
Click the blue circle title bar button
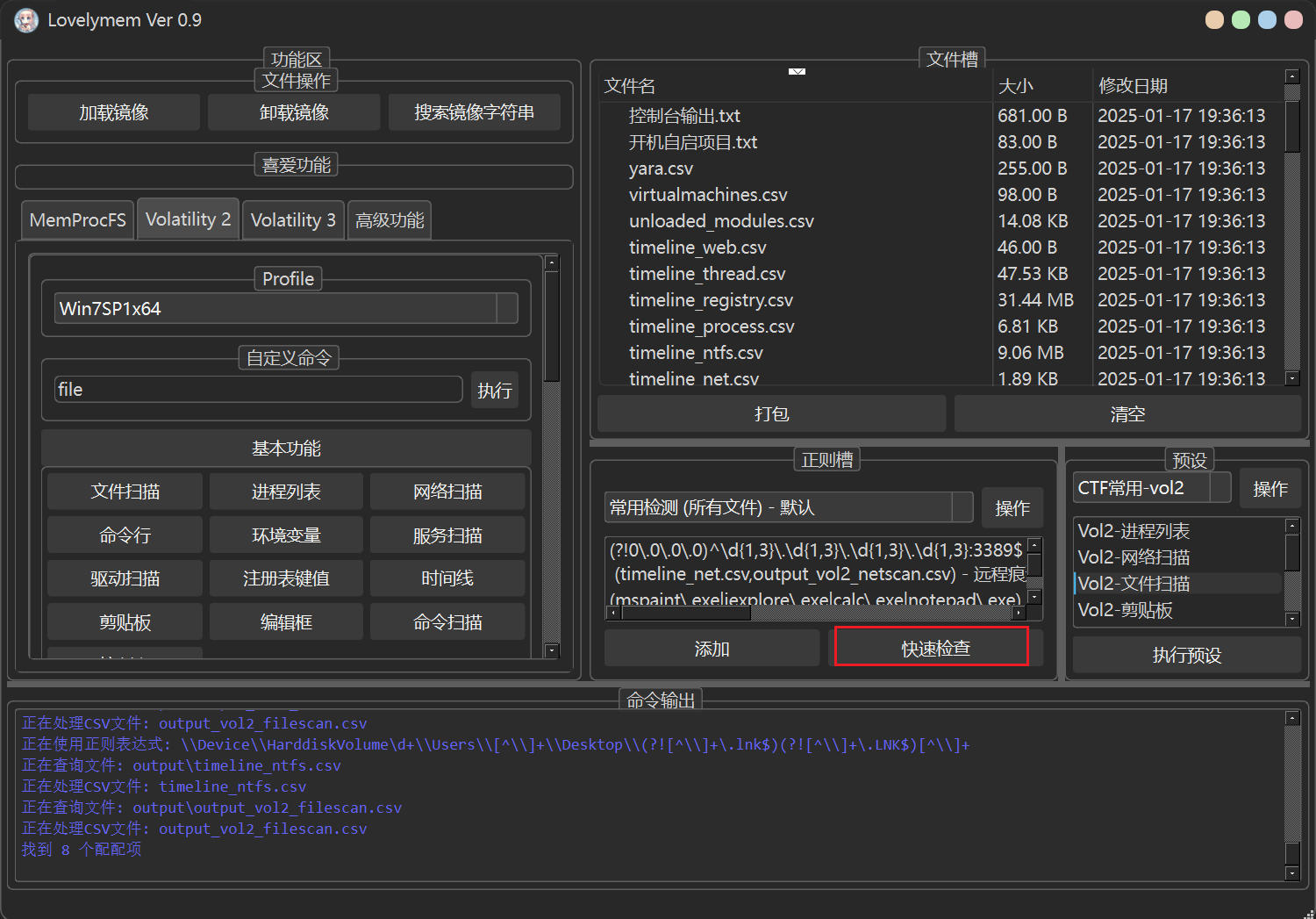tap(1267, 19)
